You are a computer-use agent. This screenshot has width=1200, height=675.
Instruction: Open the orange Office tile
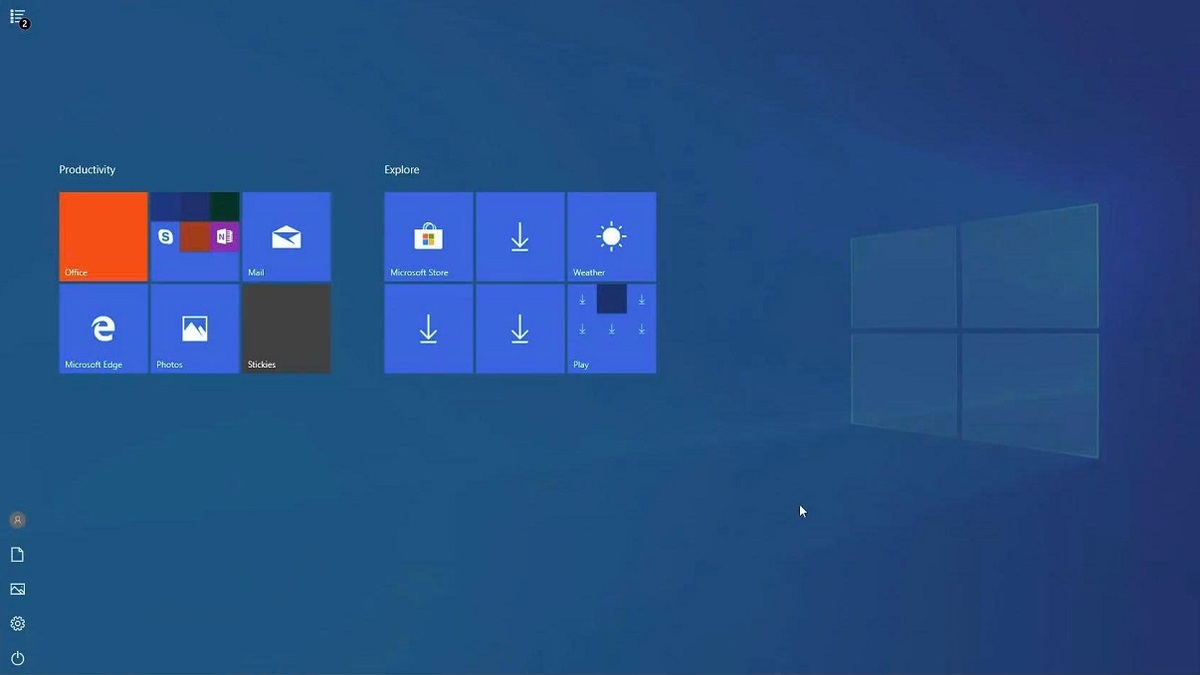[x=103, y=236]
